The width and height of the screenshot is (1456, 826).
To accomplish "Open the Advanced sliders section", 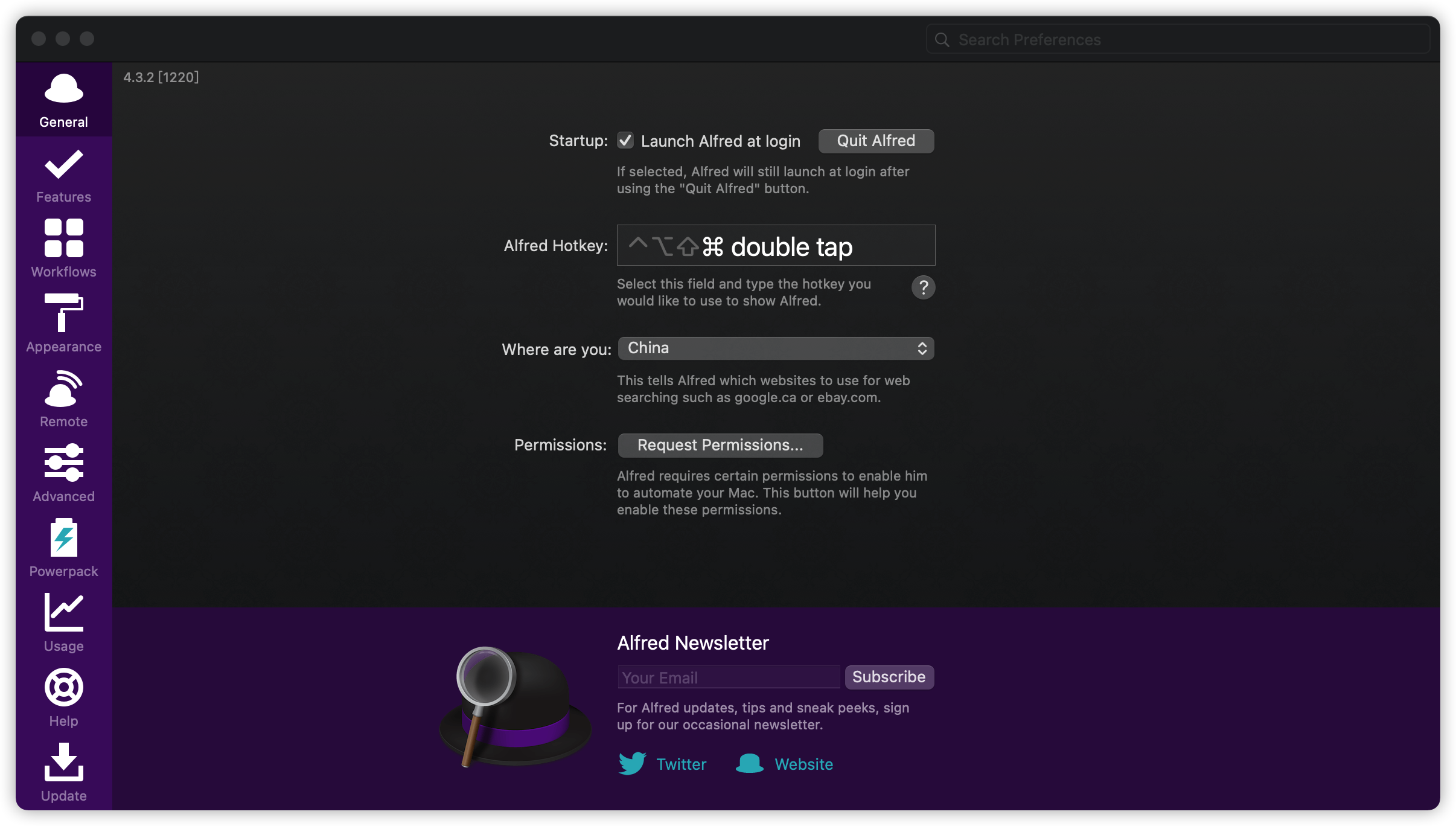I will point(63,473).
